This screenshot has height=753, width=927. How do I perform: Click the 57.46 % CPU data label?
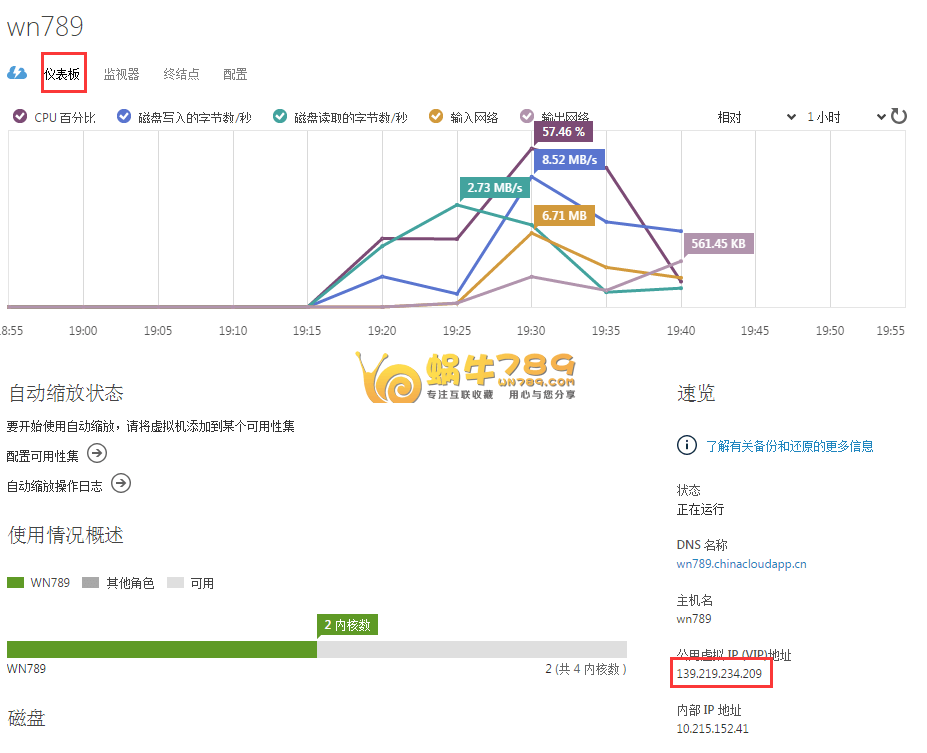pyautogui.click(x=563, y=131)
